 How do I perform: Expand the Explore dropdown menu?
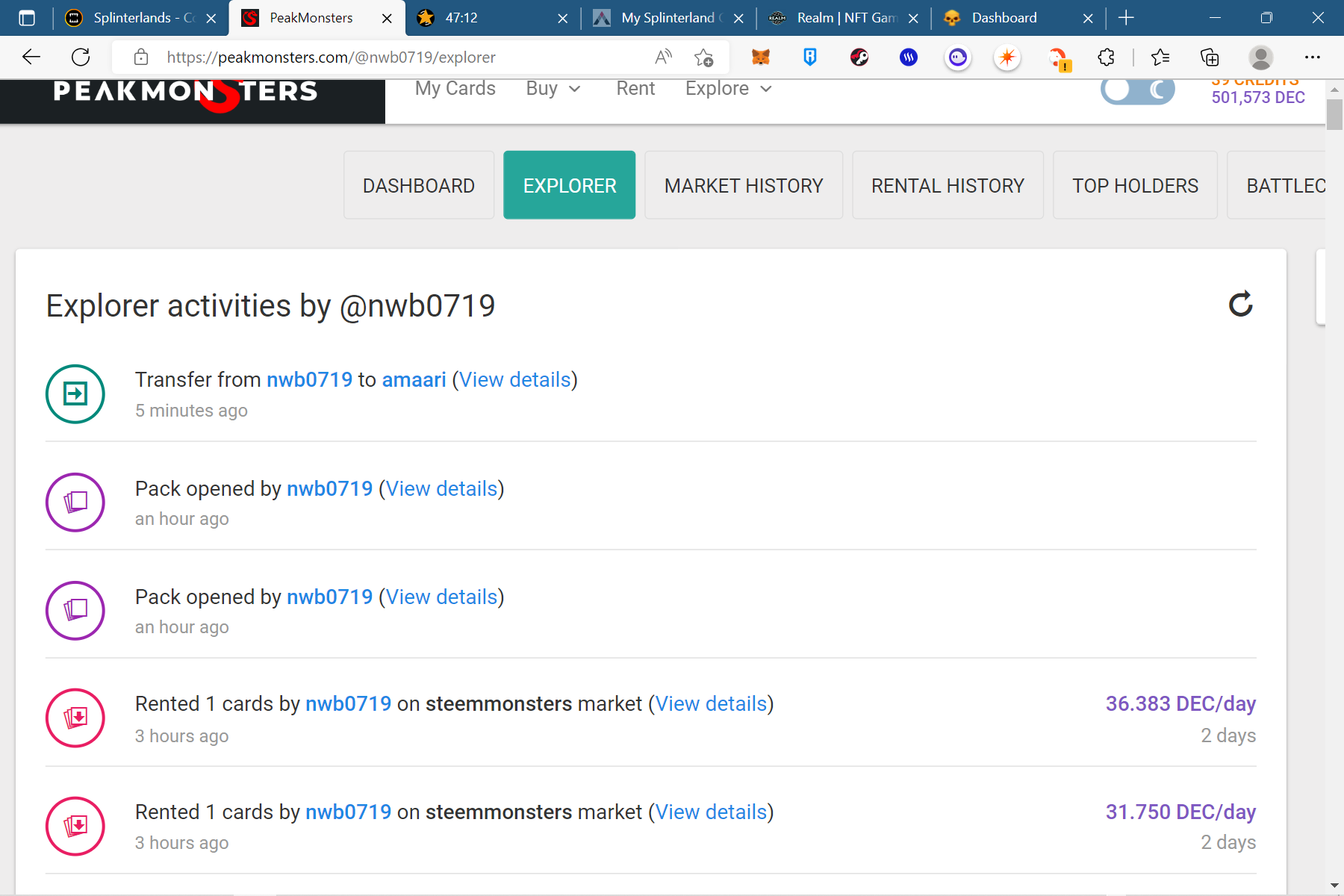coord(728,89)
